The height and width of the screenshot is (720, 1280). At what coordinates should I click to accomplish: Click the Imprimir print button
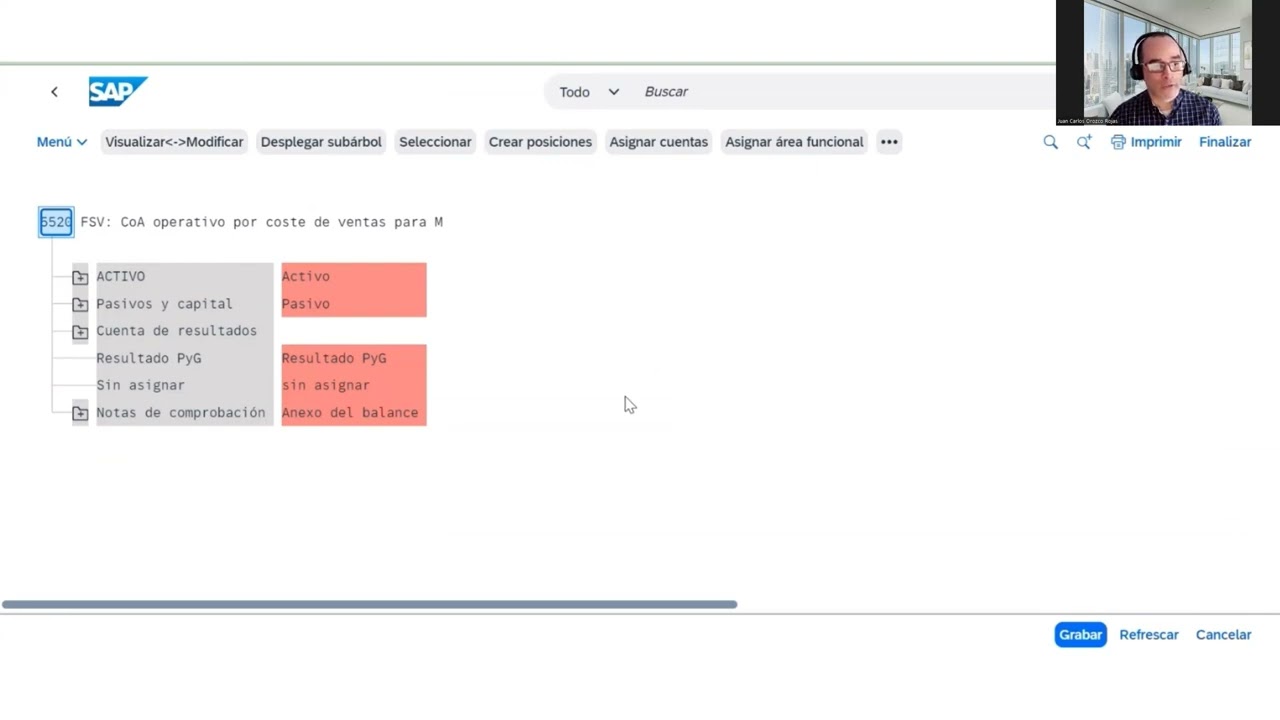[x=1146, y=142]
